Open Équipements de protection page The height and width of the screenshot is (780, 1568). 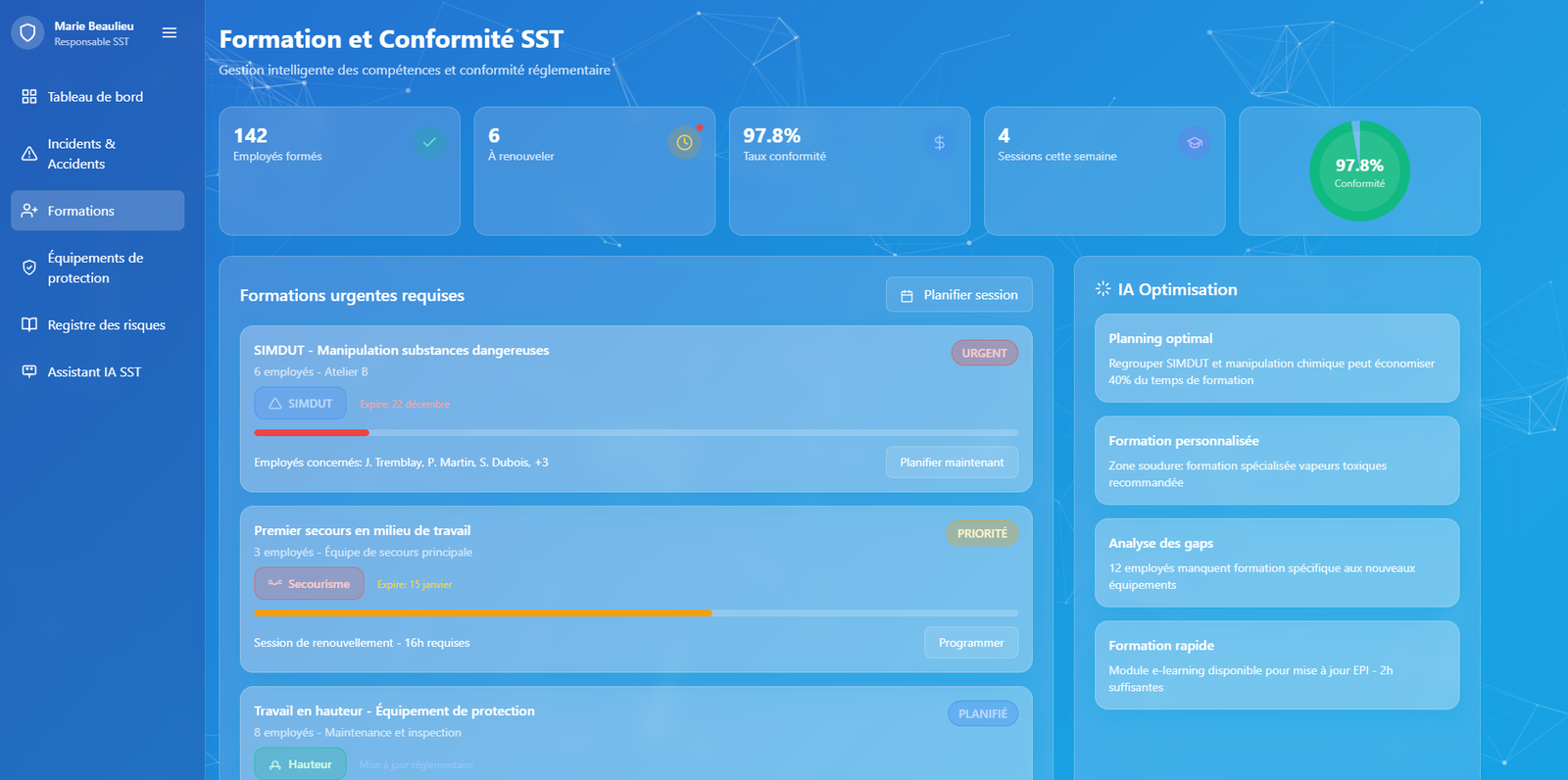click(x=95, y=268)
